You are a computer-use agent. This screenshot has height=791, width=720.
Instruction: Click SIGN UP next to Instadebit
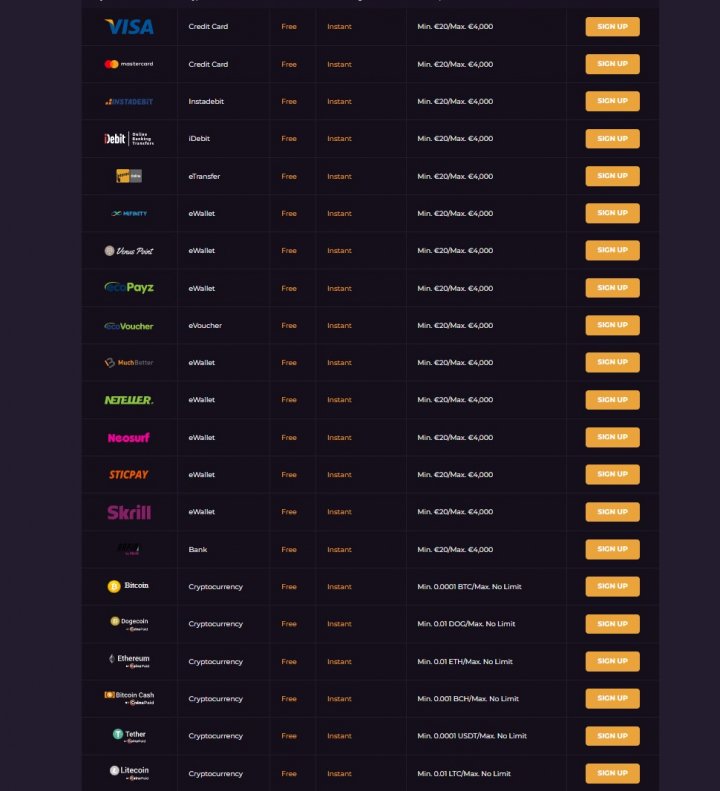(612, 101)
